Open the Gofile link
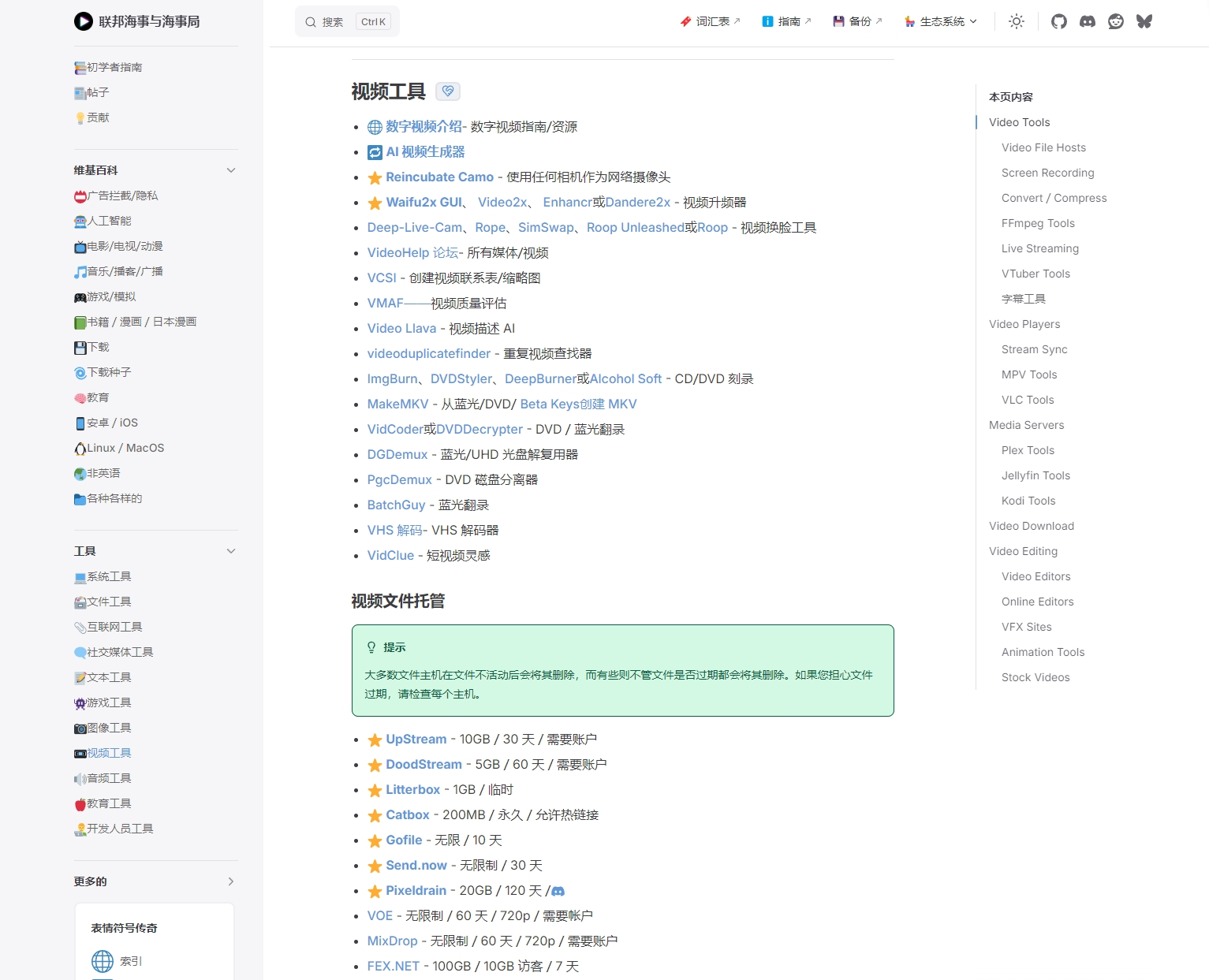 point(404,840)
